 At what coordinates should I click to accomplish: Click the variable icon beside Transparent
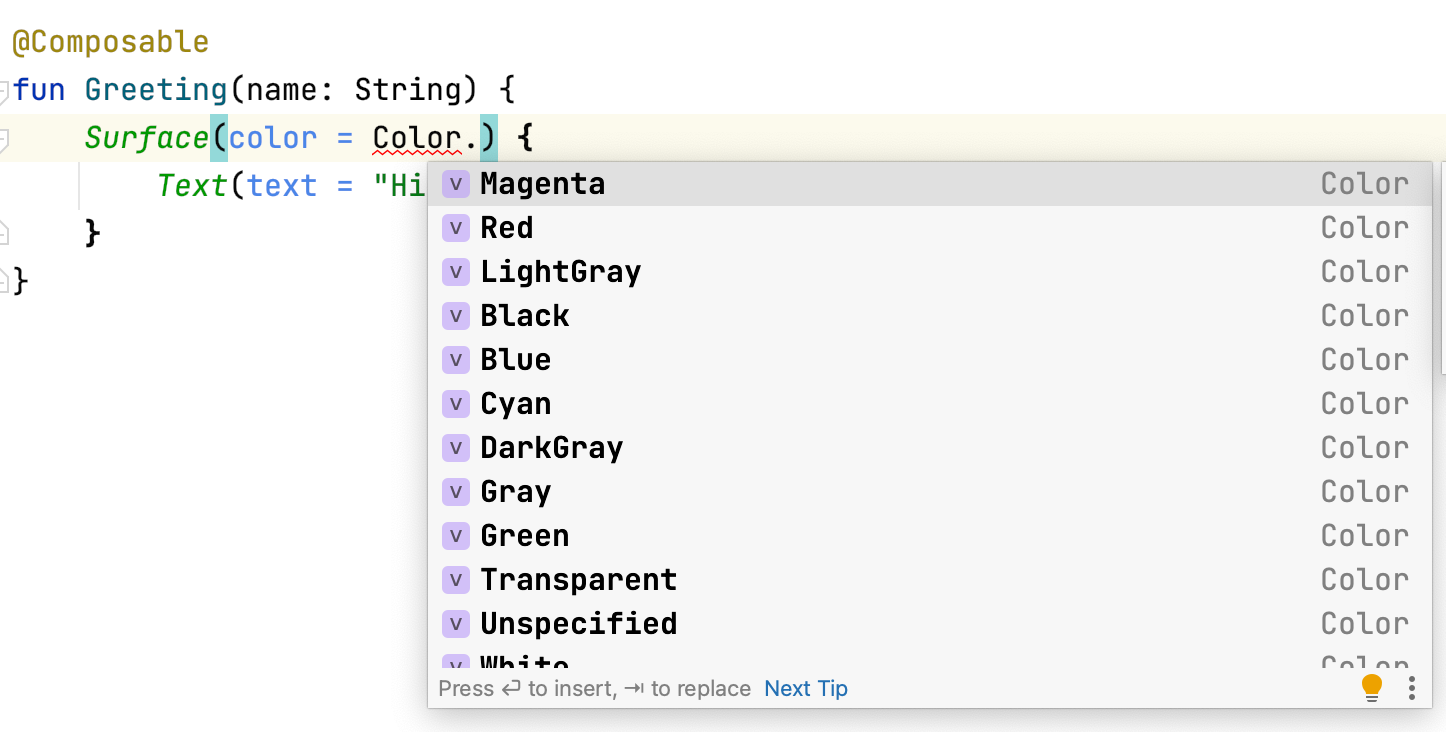coord(455,580)
